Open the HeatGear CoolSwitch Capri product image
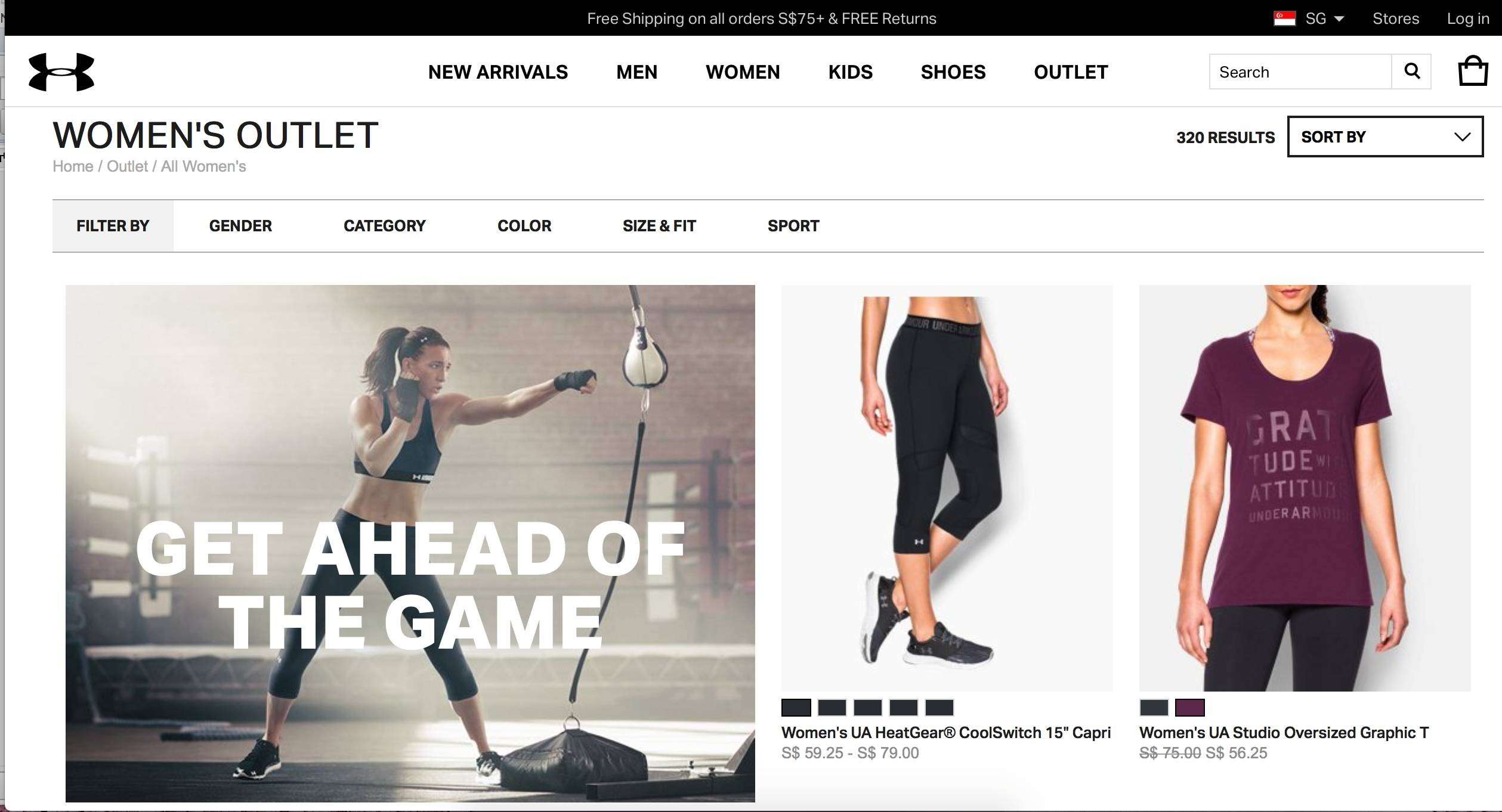The image size is (1502, 812). 947,488
